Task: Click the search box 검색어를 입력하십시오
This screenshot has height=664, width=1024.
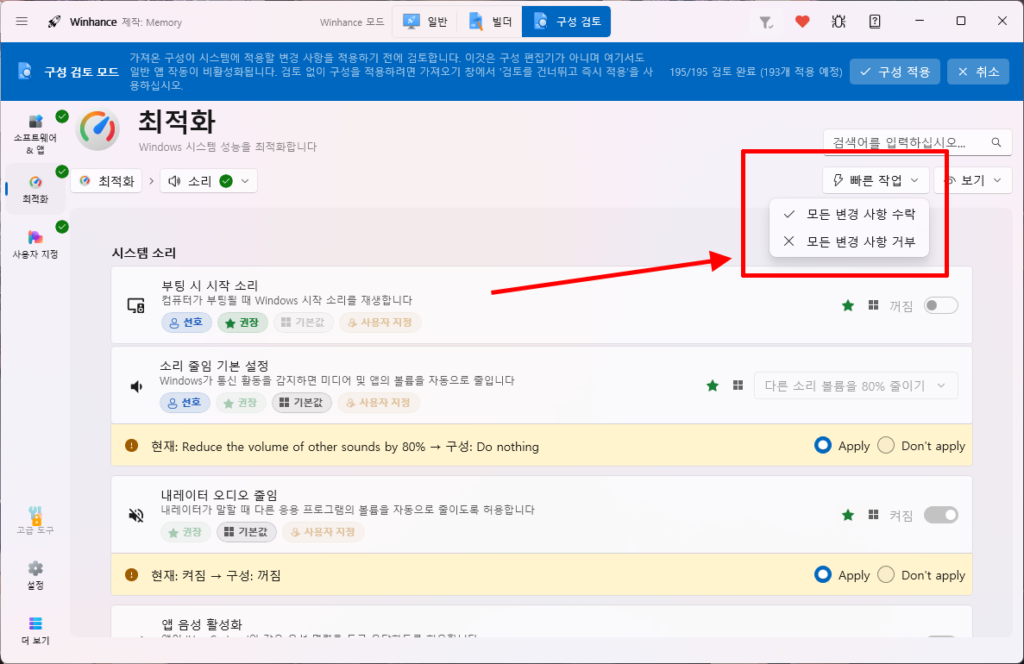Action: click(917, 142)
